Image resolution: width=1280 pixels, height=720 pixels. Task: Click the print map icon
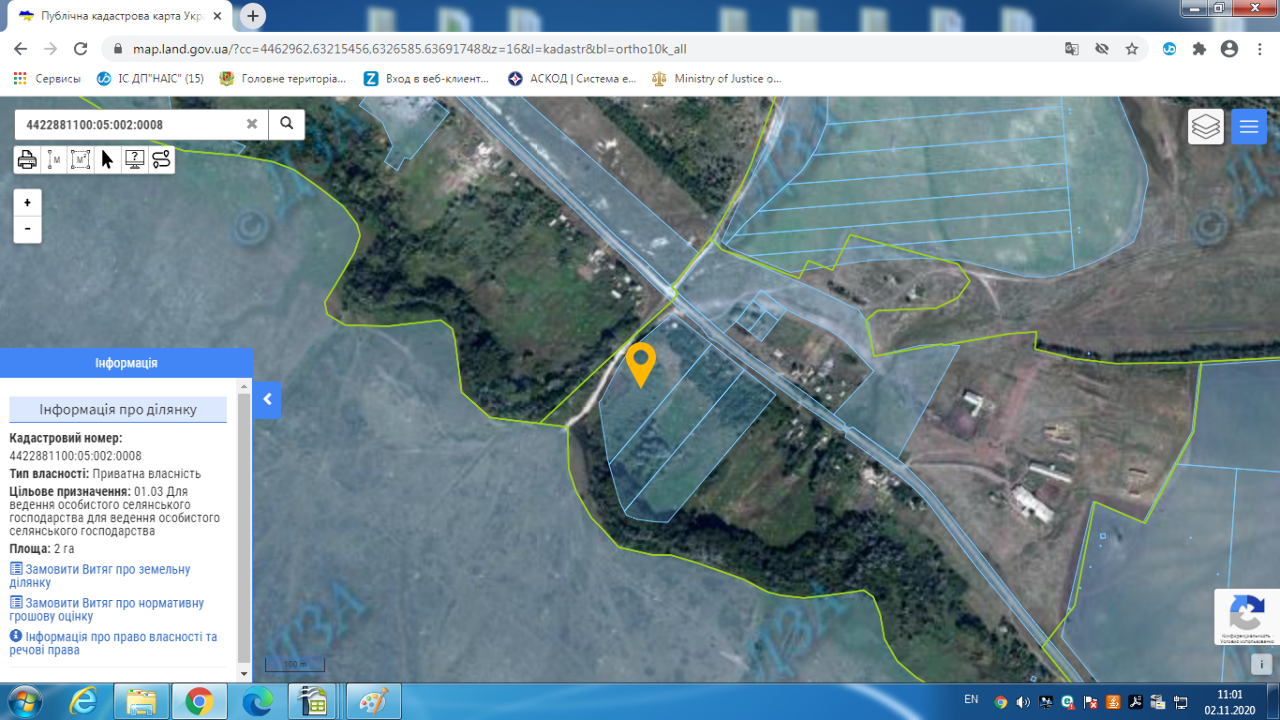click(x=28, y=160)
